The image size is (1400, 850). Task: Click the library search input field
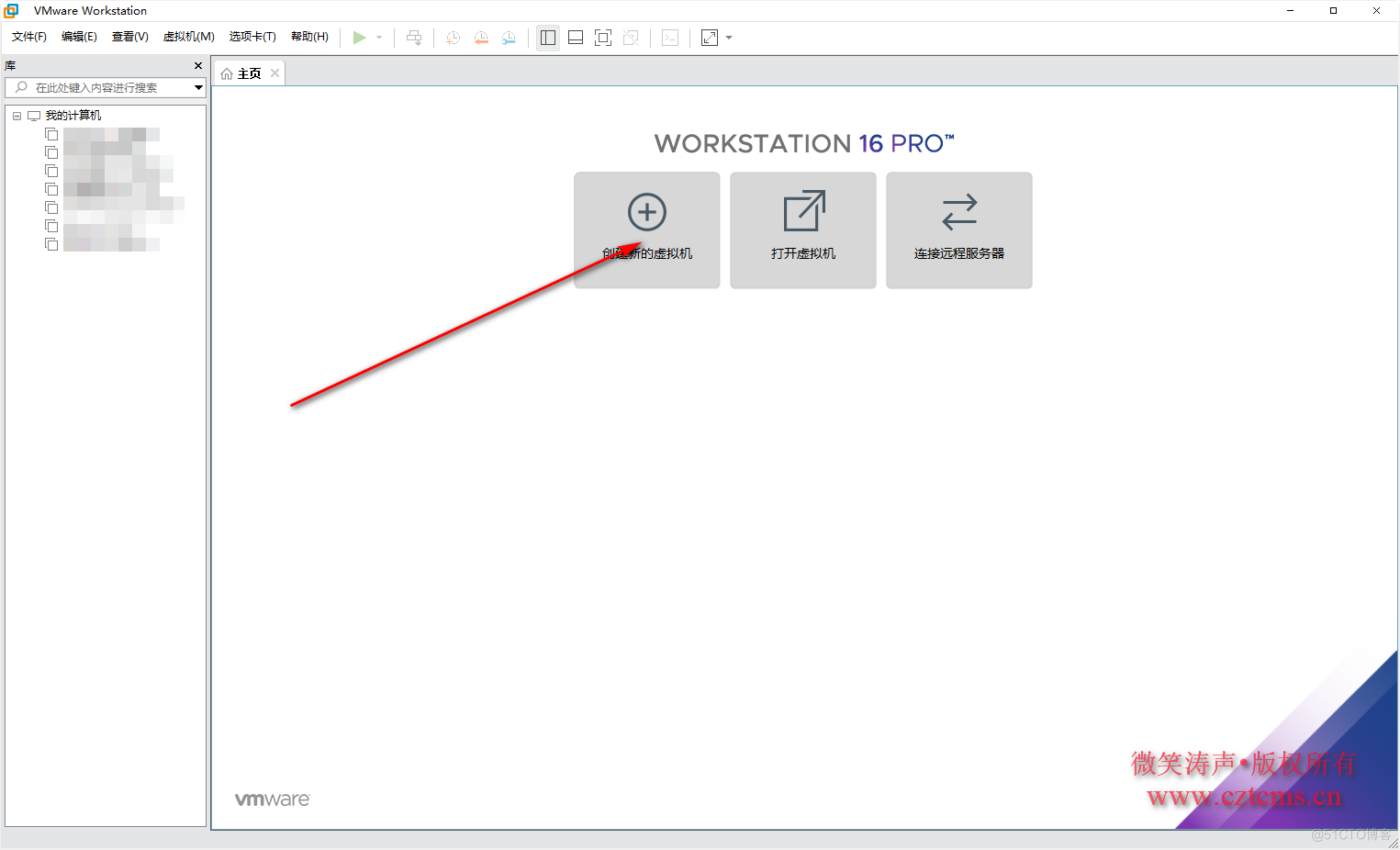(x=98, y=87)
